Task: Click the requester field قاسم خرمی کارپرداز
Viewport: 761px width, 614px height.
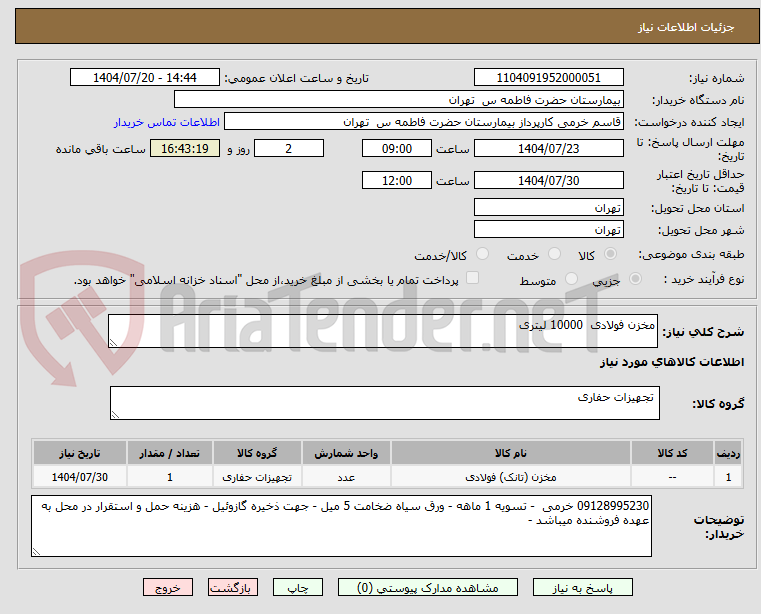Action: pos(424,121)
